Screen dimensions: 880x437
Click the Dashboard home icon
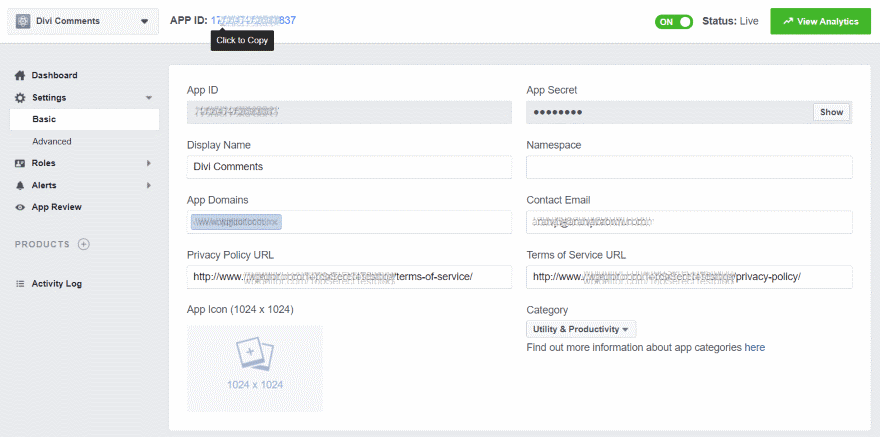[20, 75]
